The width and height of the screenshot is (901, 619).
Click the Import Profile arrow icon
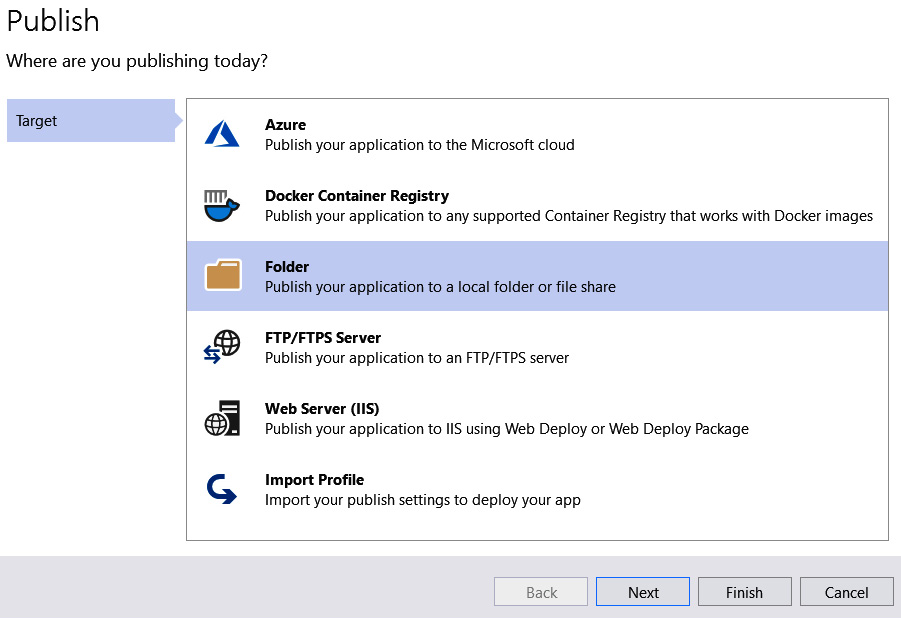(x=222, y=489)
